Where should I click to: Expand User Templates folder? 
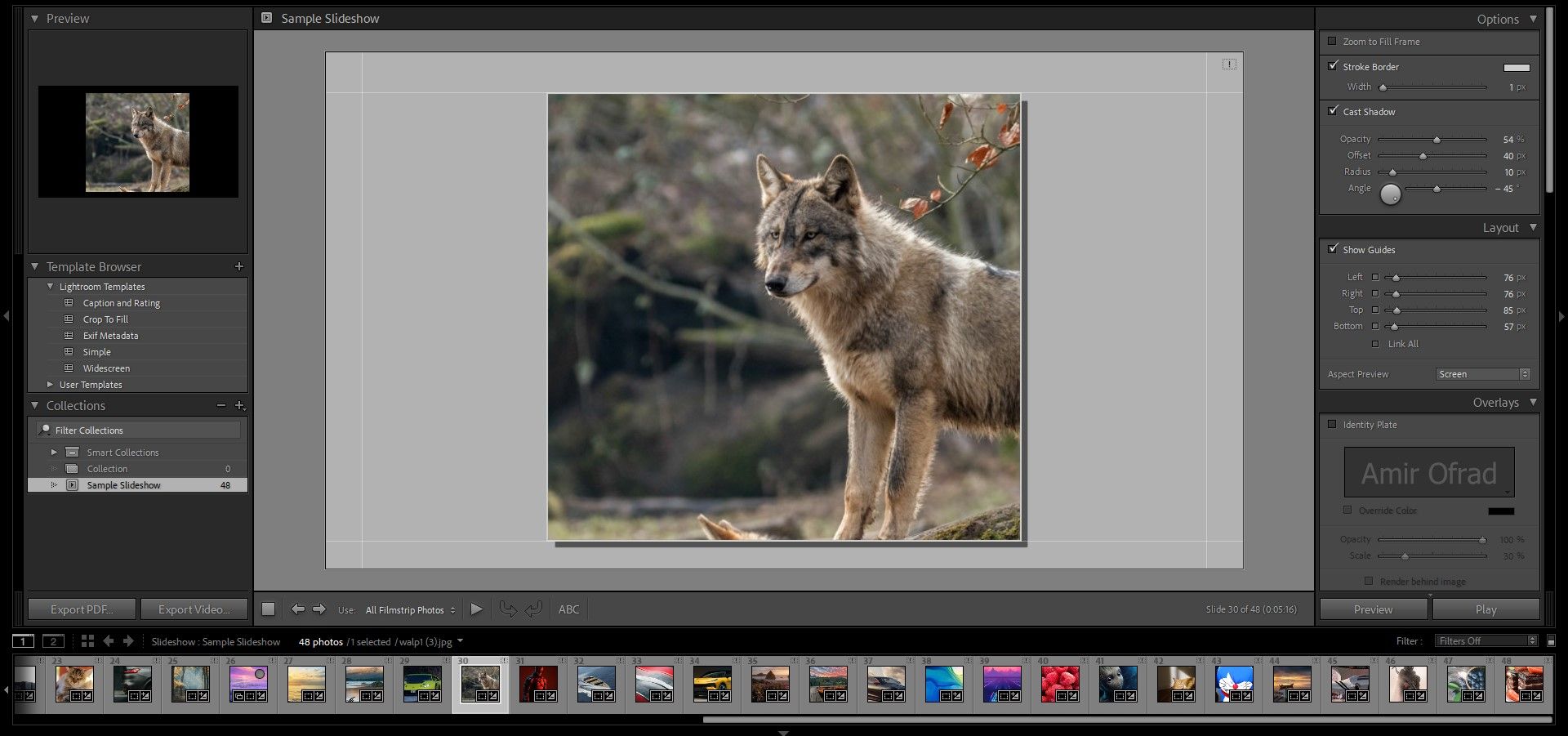tap(50, 385)
